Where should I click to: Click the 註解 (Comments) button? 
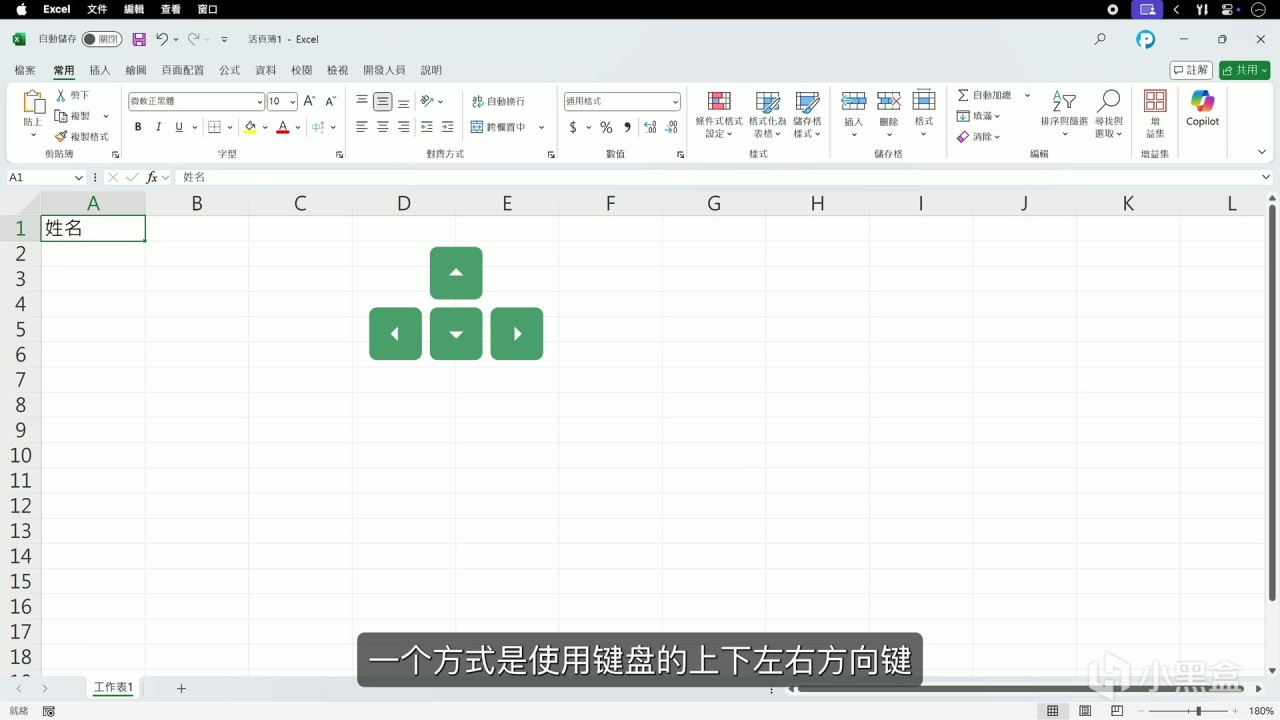coord(1191,70)
